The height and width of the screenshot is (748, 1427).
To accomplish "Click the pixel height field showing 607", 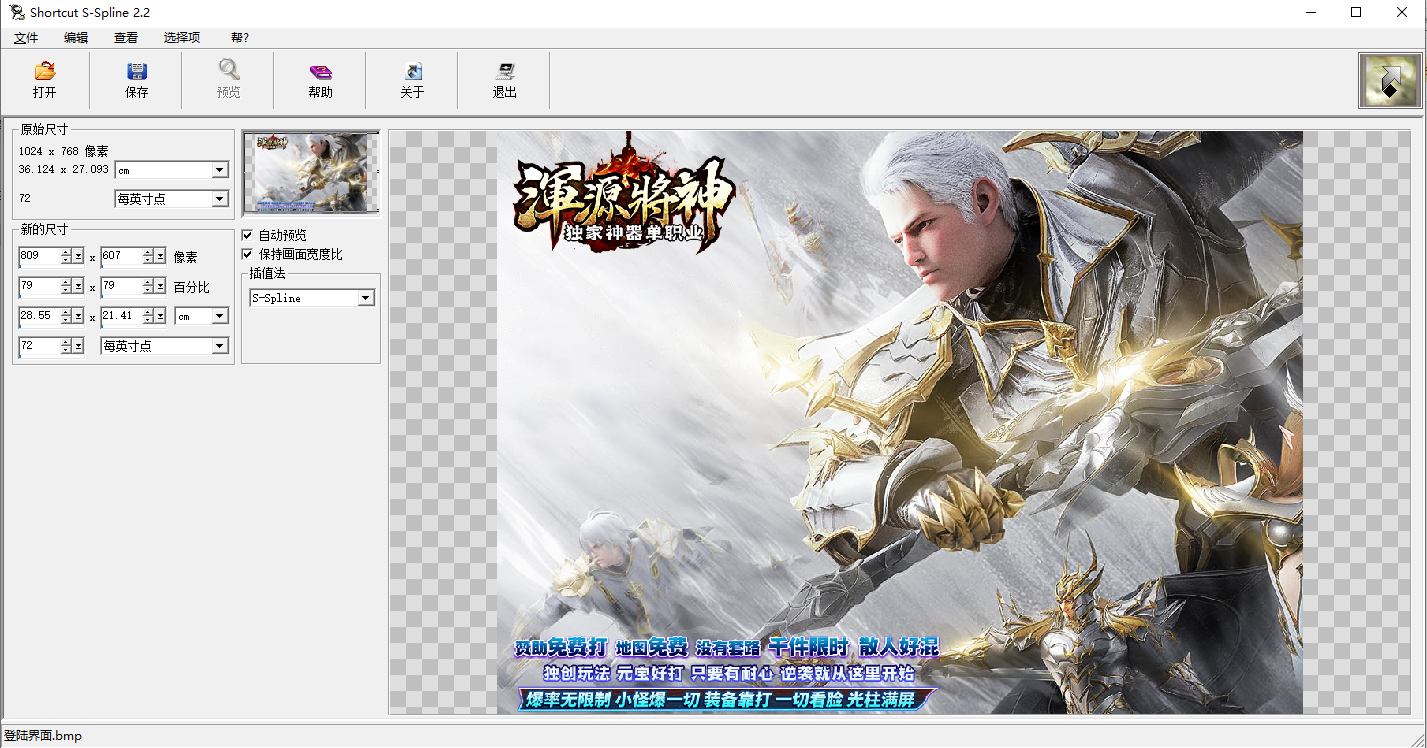I will tap(121, 257).
